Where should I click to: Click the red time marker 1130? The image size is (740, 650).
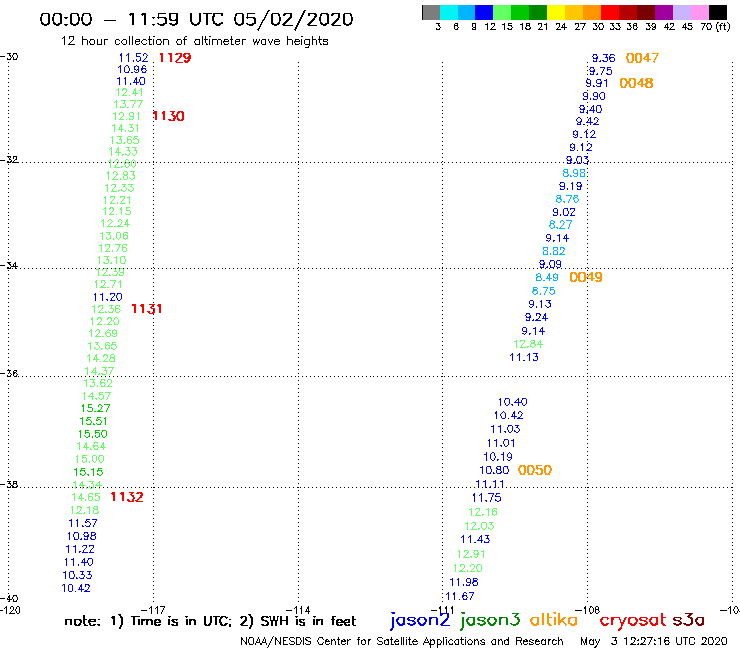[168, 116]
